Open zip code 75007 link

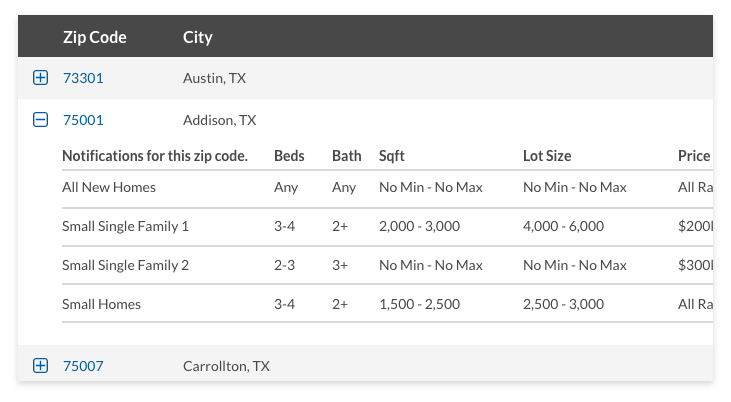(x=83, y=366)
